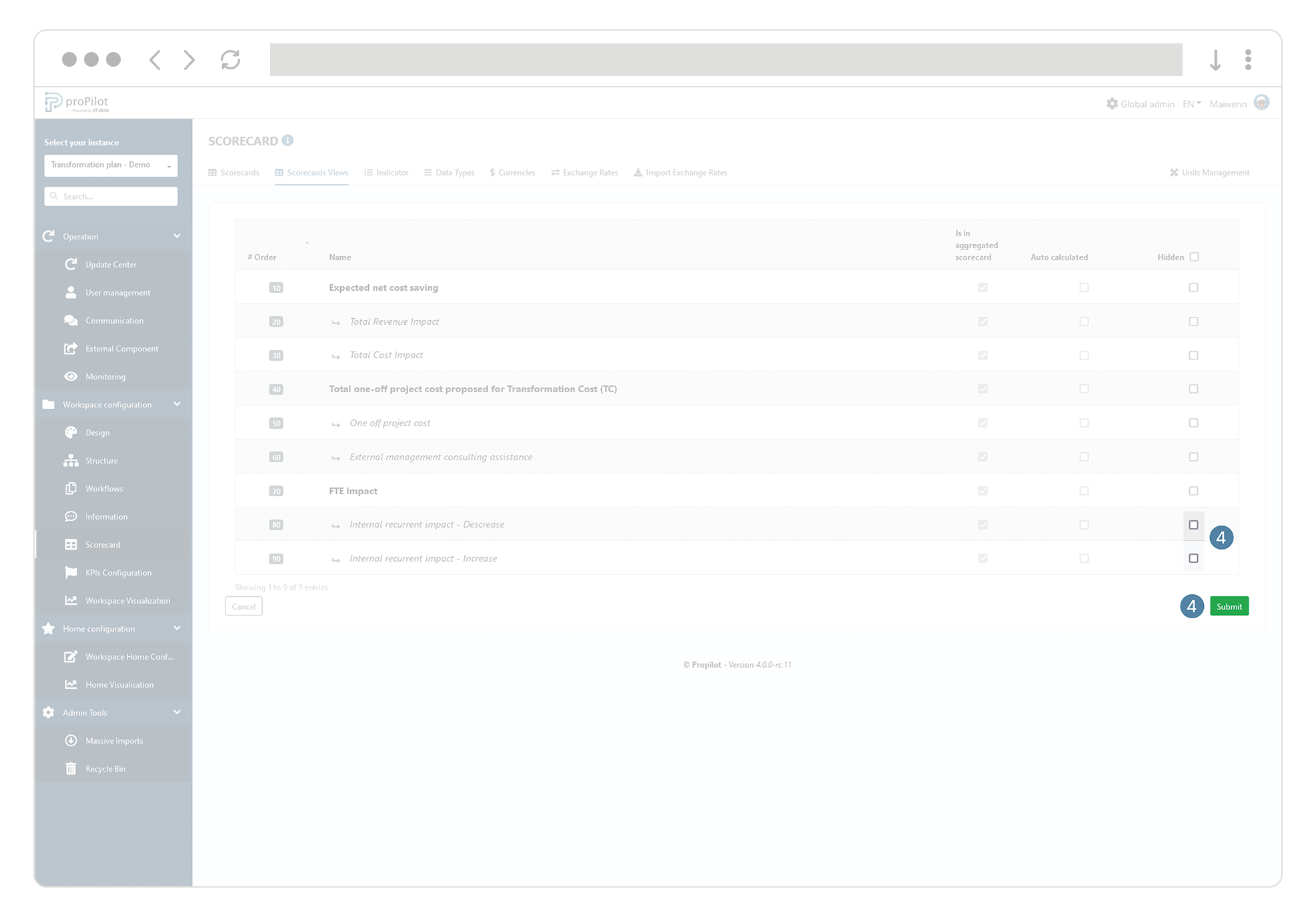
Task: Select User management in the sidebar
Action: tap(117, 292)
